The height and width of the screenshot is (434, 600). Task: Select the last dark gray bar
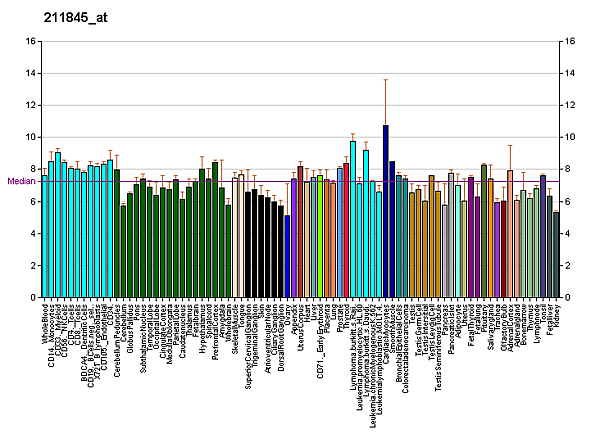click(556, 254)
